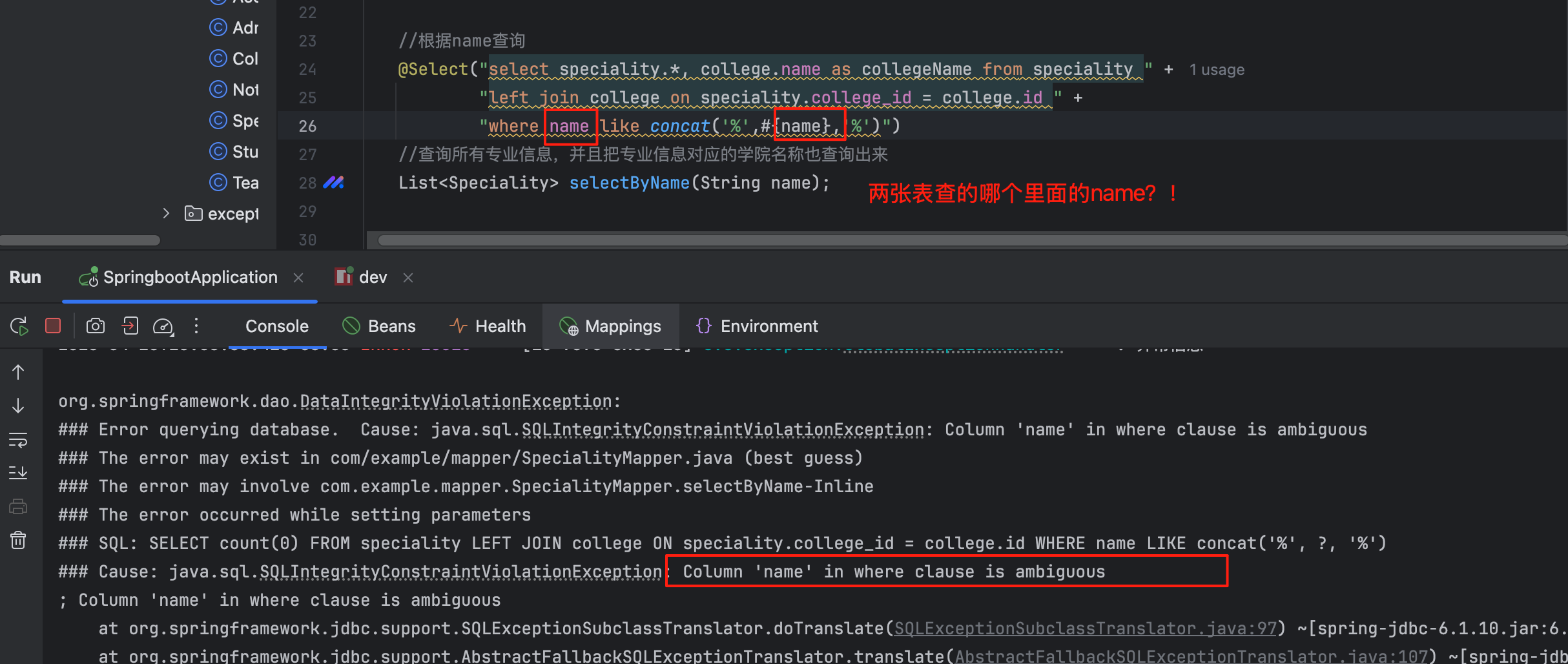Open SQLExceptionSubclassTranslator.java:97 stack trace link
Image resolution: width=1568 pixels, height=664 pixels.
[1086, 628]
